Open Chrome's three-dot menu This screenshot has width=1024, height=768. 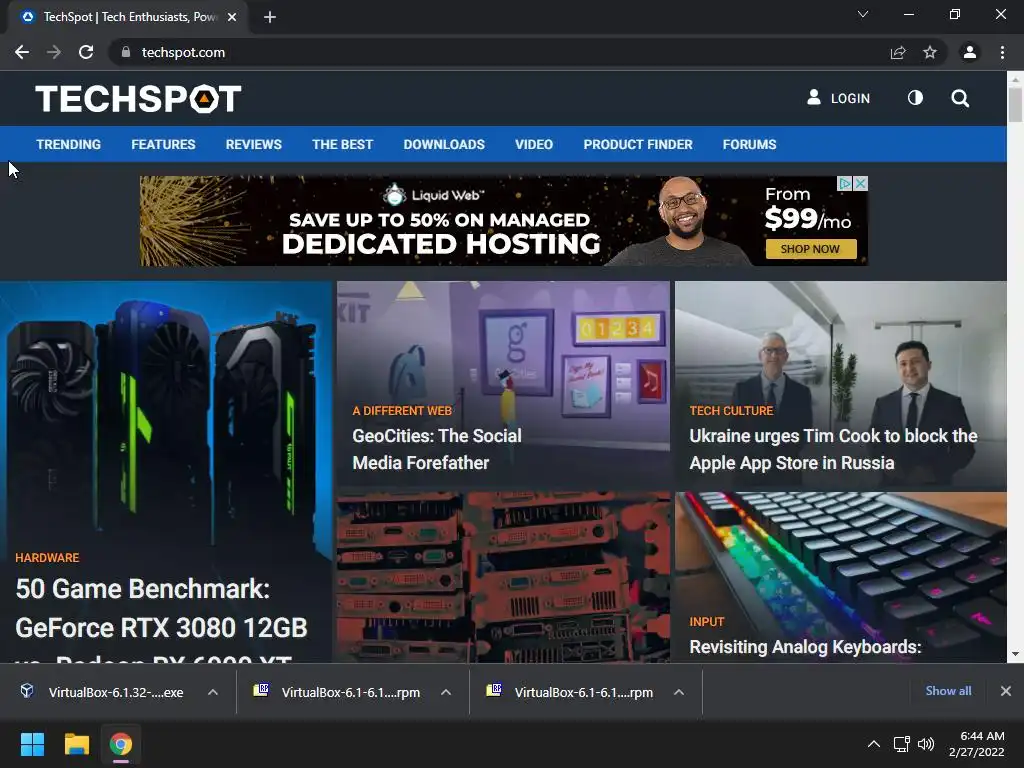coord(1002,52)
